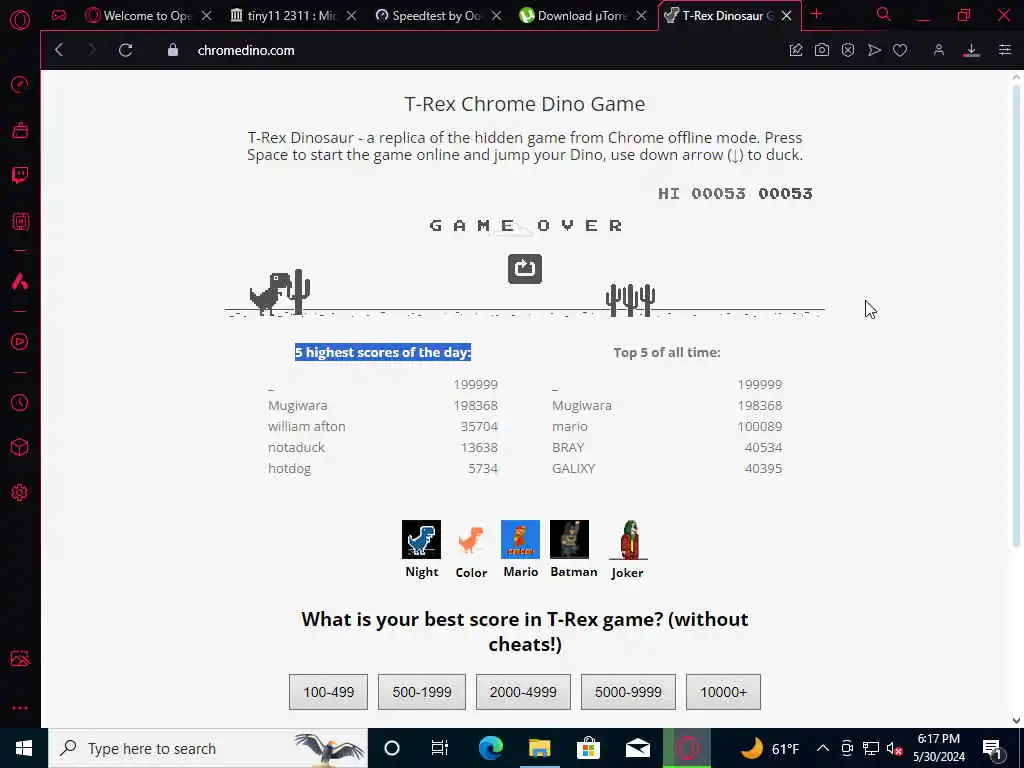Open sidebar setup three-dots menu

(20, 708)
